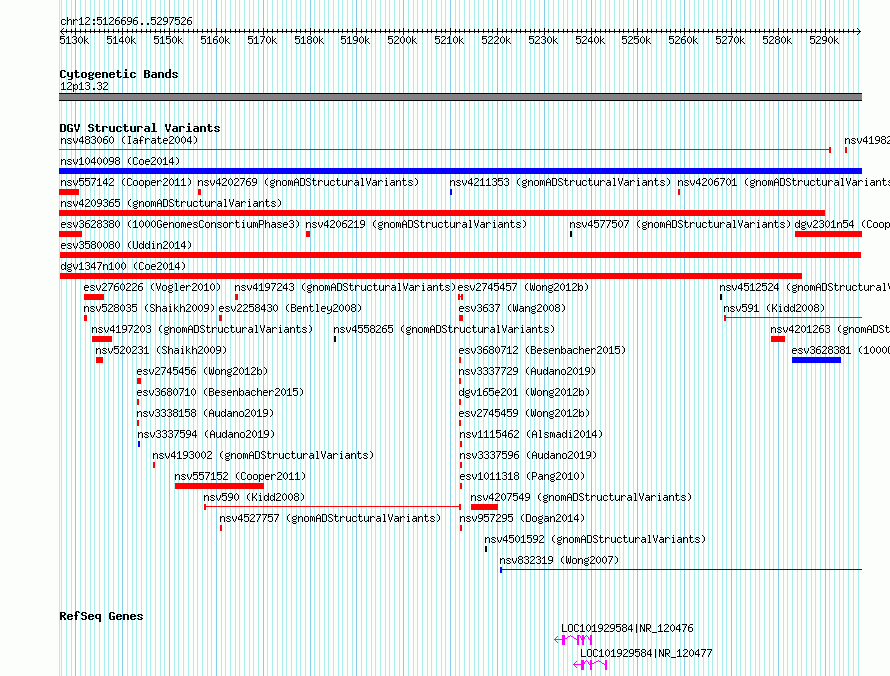Open the nsv528035 (Shaikh2009) label

tap(149, 308)
